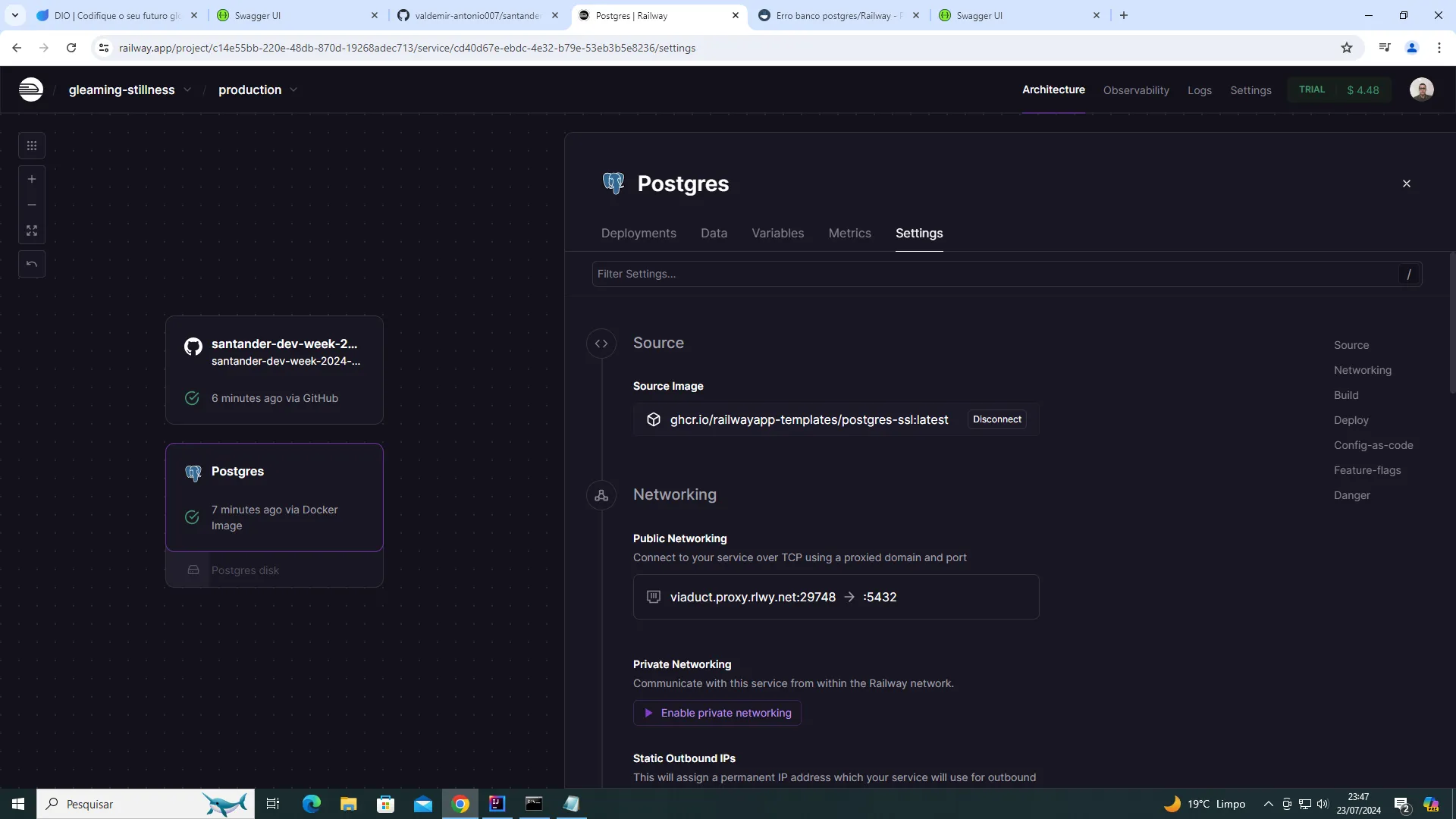
Task: Open the canvas grid menu icon
Action: pos(32,146)
